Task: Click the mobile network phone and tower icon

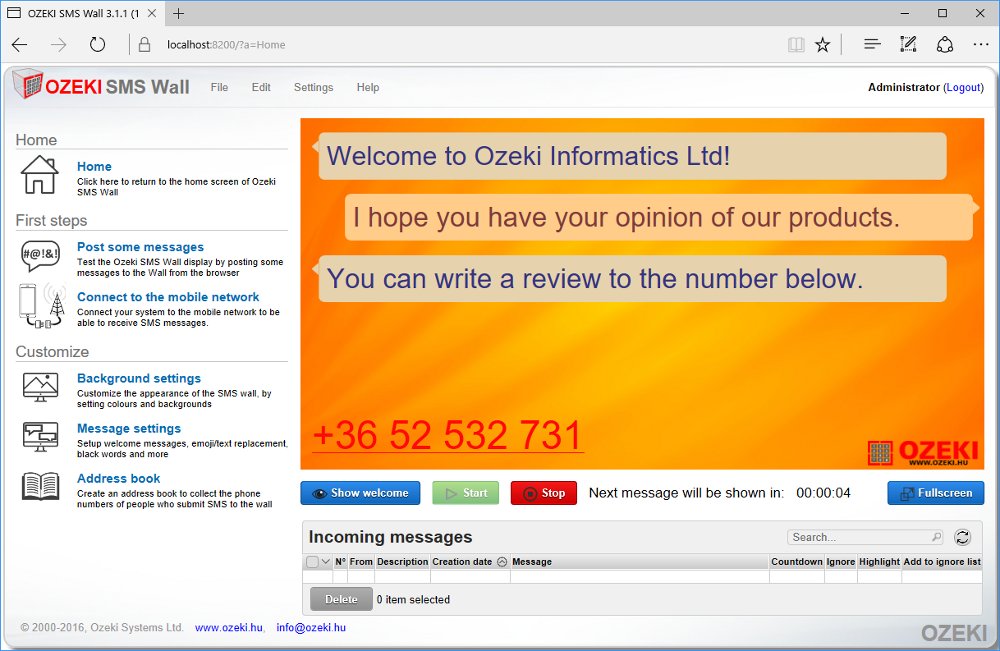Action: click(42, 306)
